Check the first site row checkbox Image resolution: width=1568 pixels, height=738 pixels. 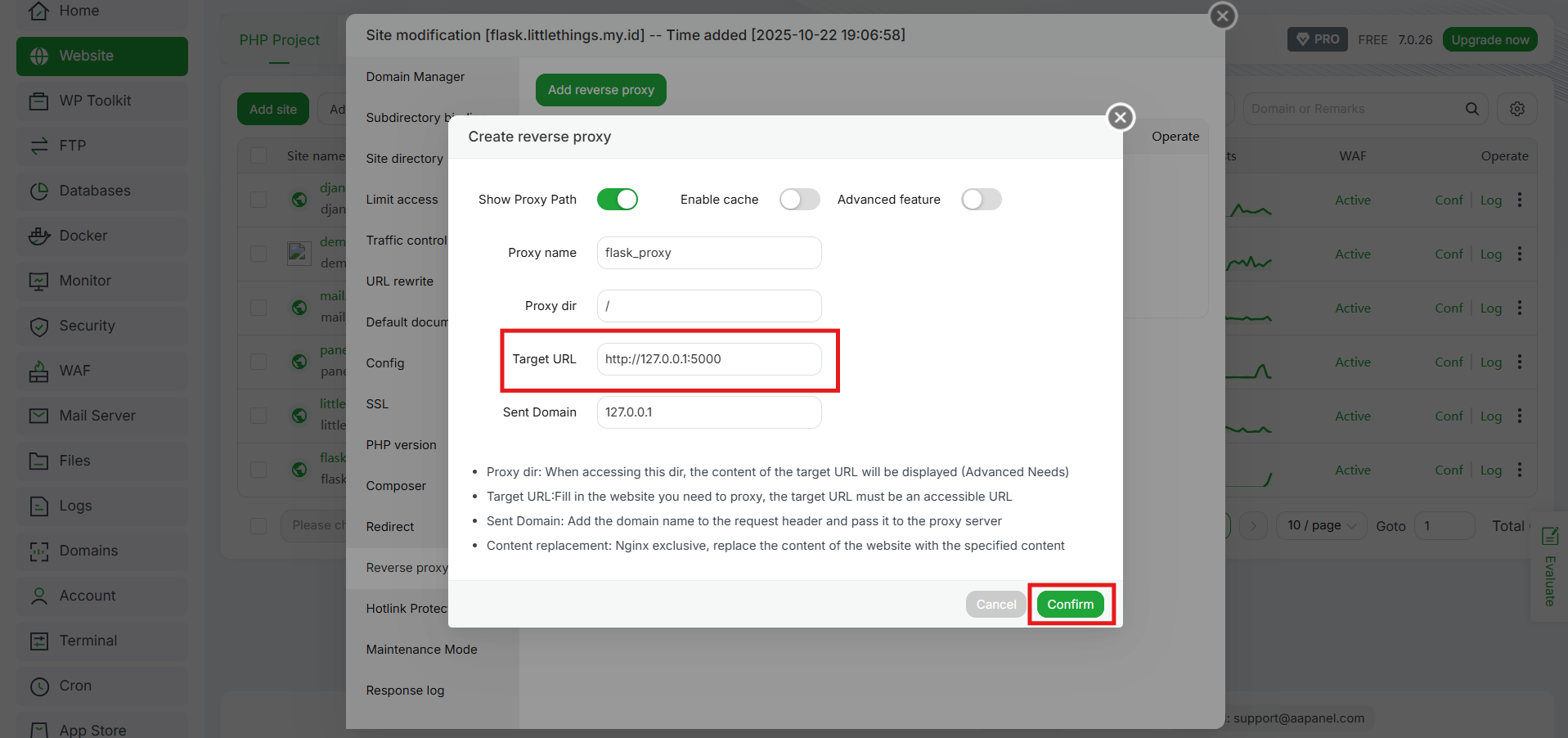[258, 200]
